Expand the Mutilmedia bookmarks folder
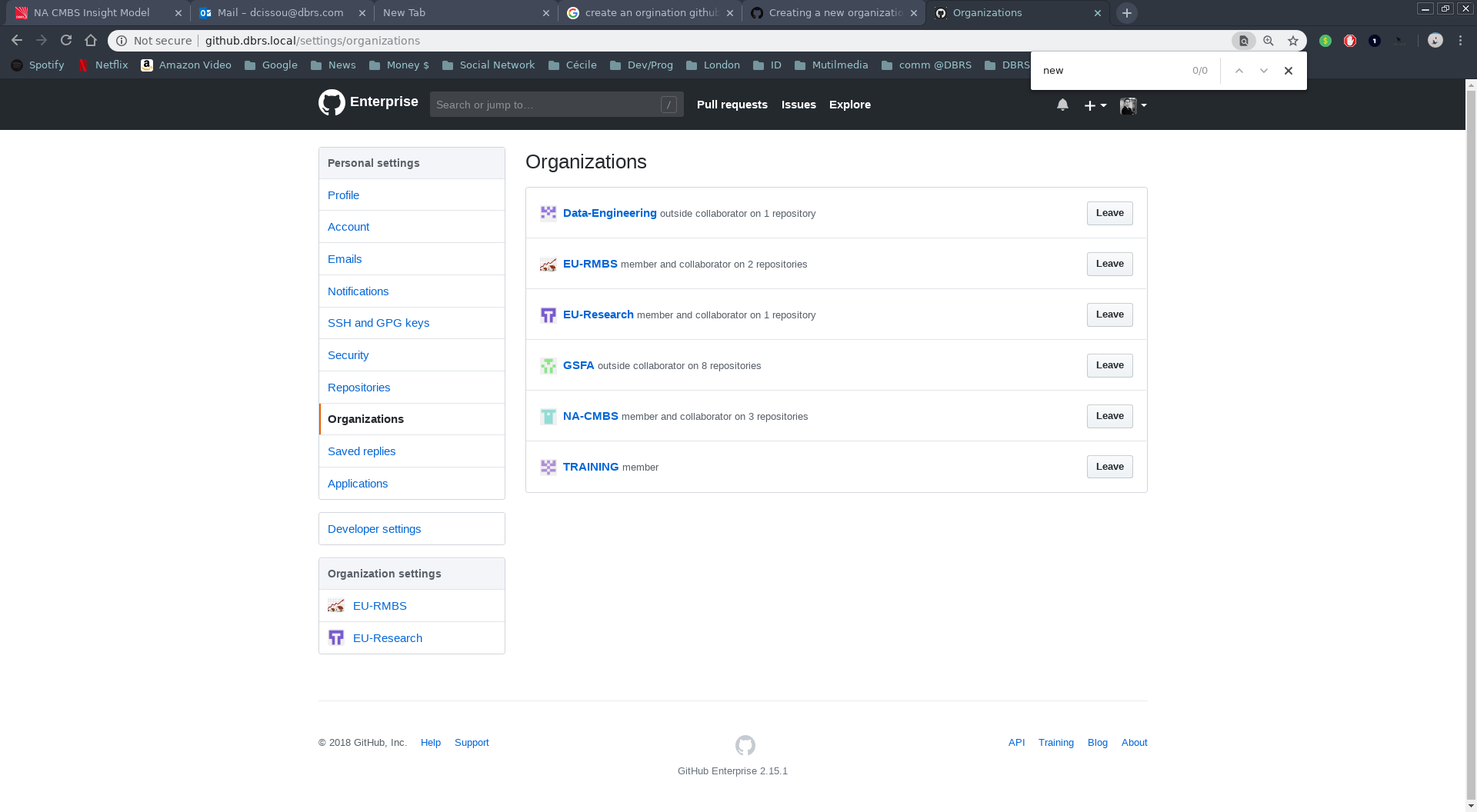1477x812 pixels. pyautogui.click(x=832, y=65)
